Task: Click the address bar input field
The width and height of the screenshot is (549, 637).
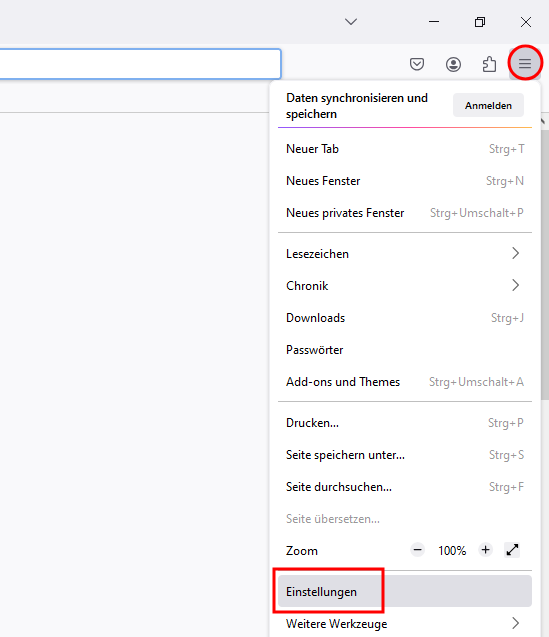Action: click(x=140, y=64)
